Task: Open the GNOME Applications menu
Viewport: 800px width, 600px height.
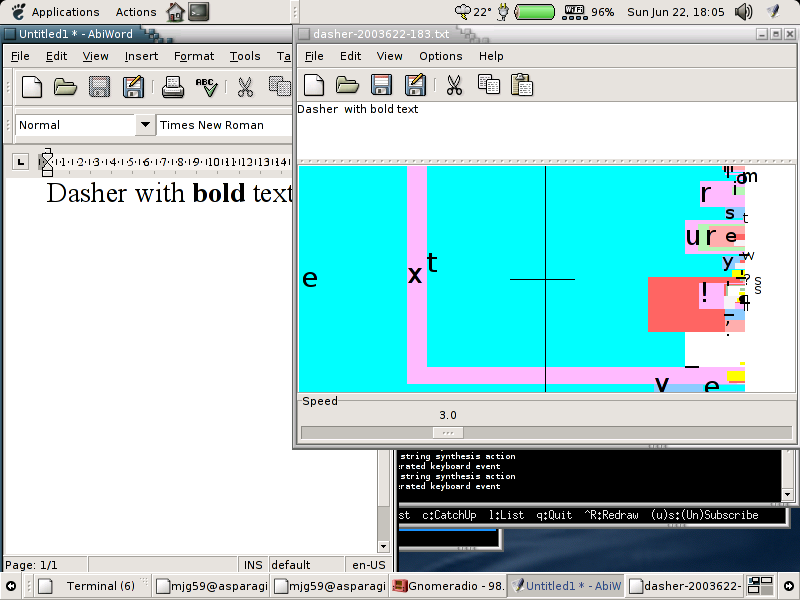Action: tap(65, 12)
